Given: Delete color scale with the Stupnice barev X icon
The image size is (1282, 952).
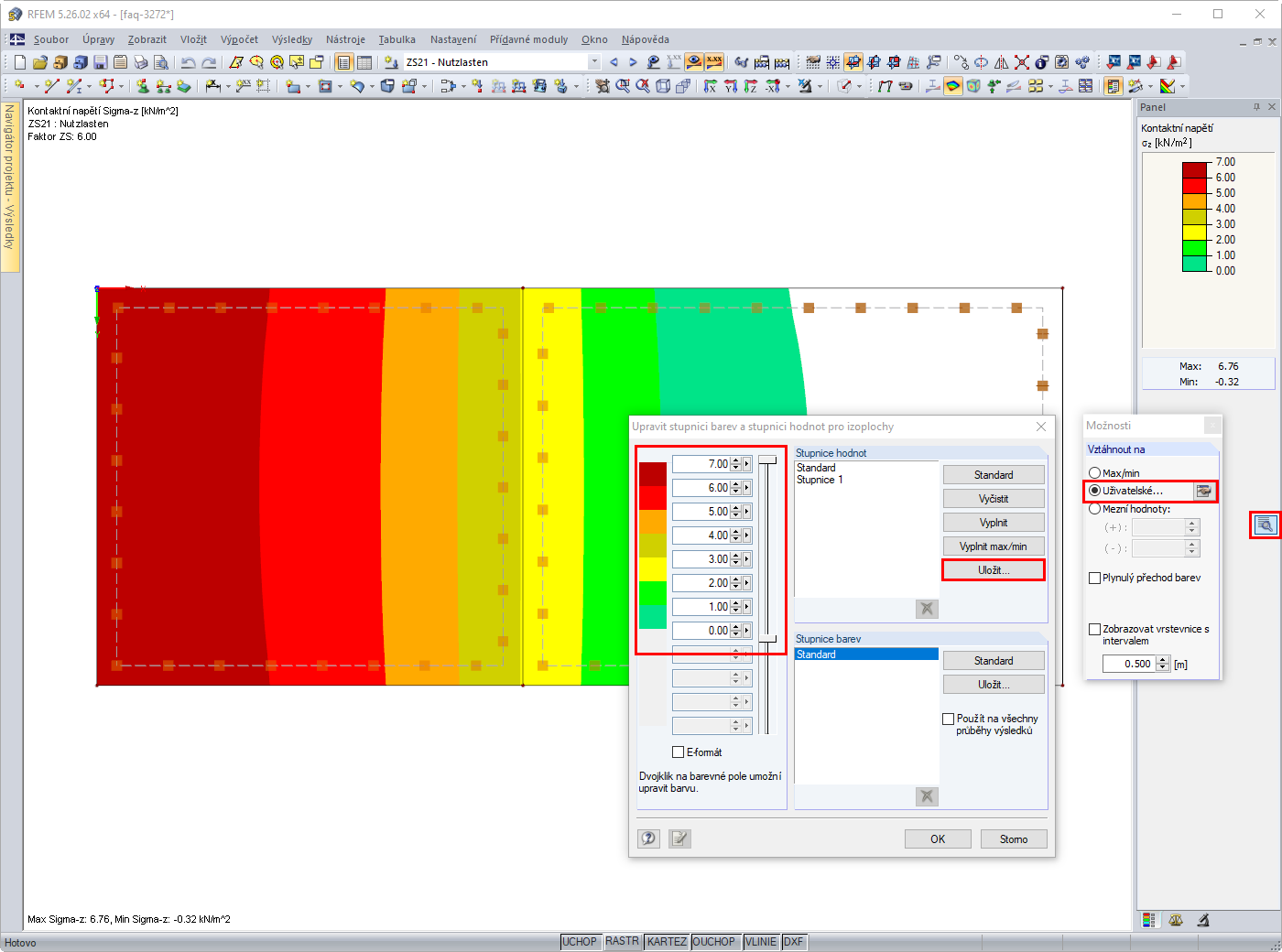Looking at the screenshot, I should pos(927,796).
